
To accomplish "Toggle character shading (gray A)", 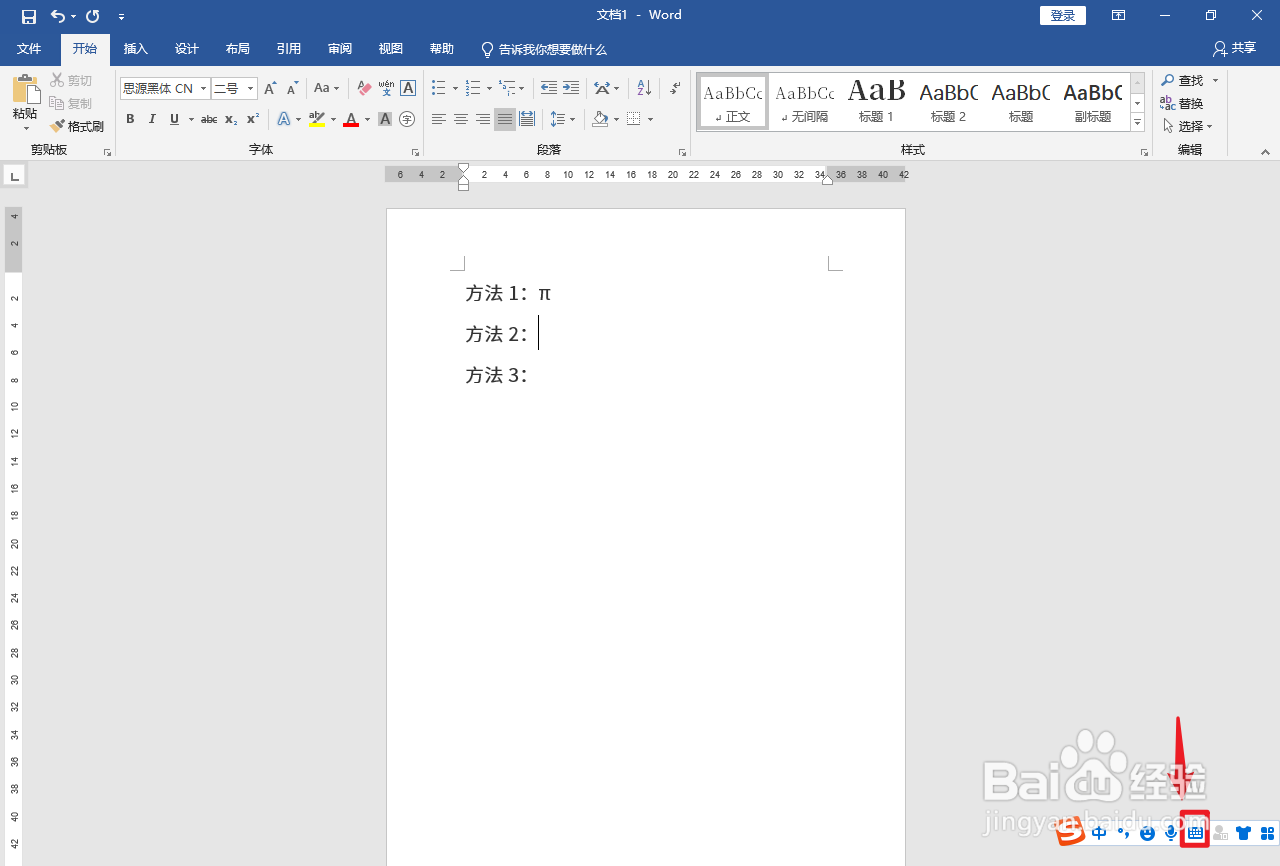I will point(385,119).
